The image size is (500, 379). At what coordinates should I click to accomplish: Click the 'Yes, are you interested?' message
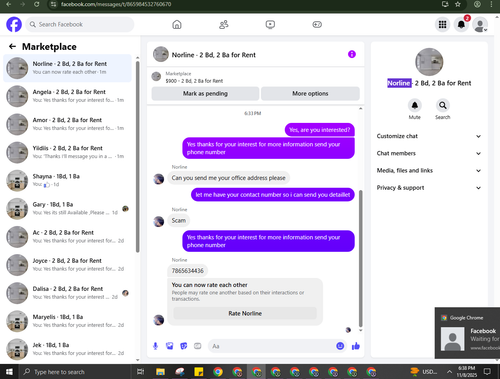click(x=319, y=130)
